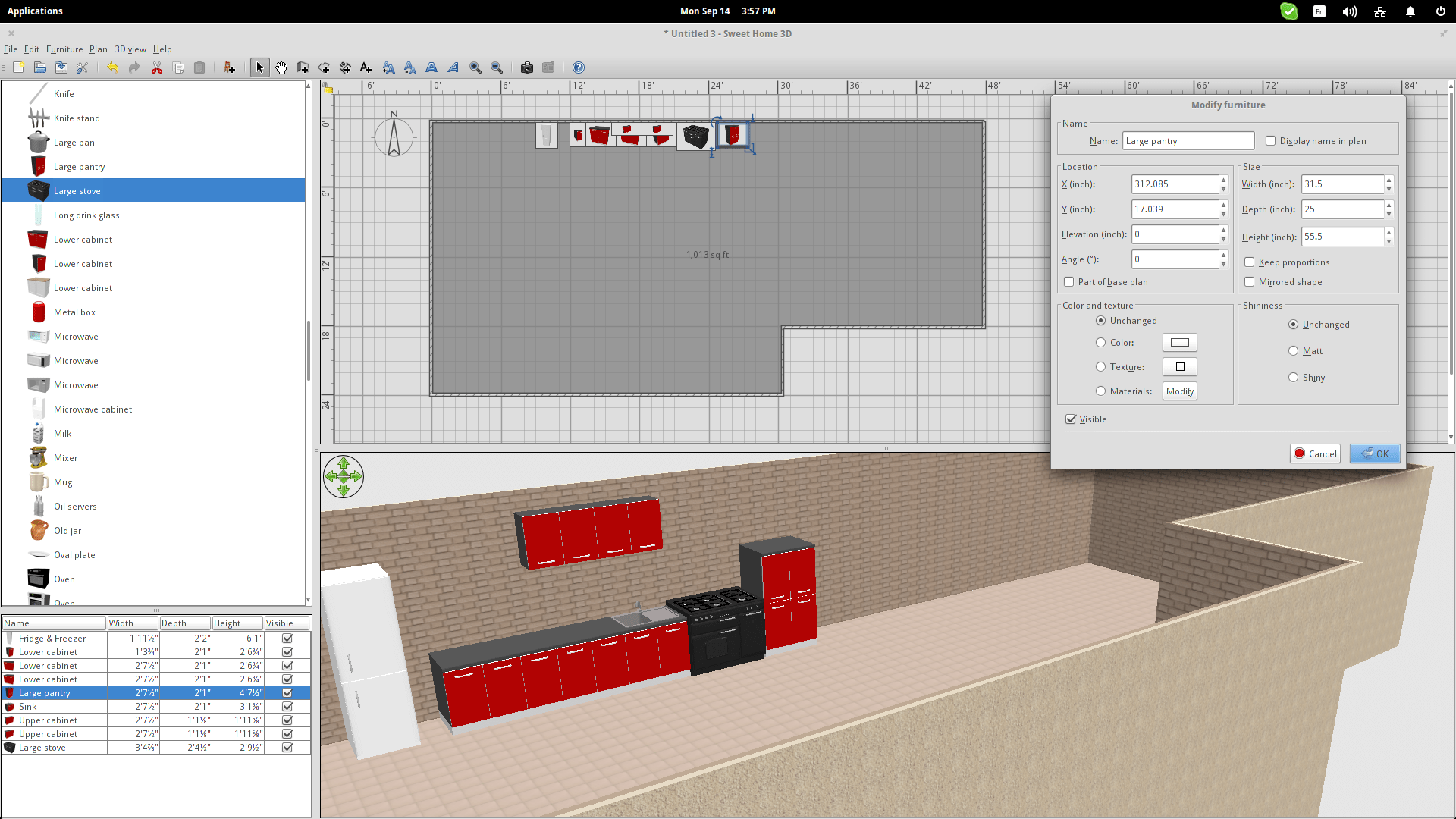Increase Width value with stepper arrow
Screen dimensions: 1456x819
(x=1389, y=180)
